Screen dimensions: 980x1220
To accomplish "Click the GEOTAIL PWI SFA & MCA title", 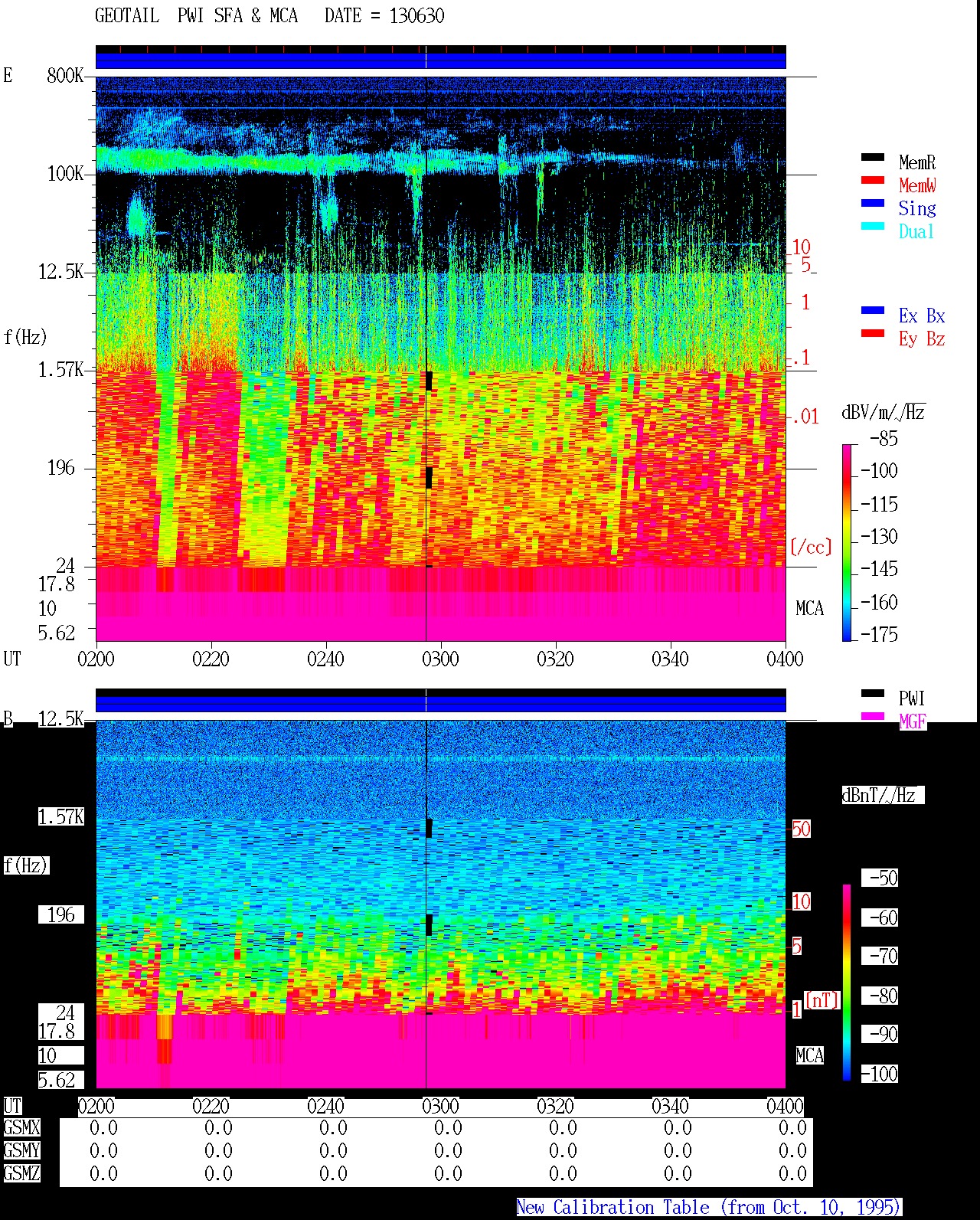I will 269,16.
